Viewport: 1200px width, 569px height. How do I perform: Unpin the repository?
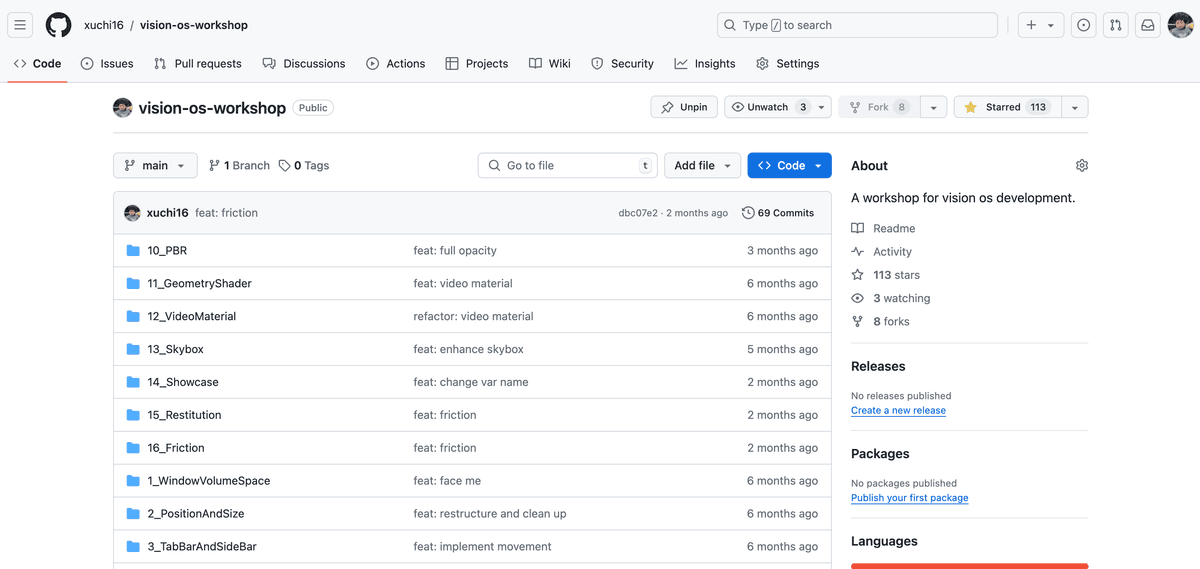[684, 107]
